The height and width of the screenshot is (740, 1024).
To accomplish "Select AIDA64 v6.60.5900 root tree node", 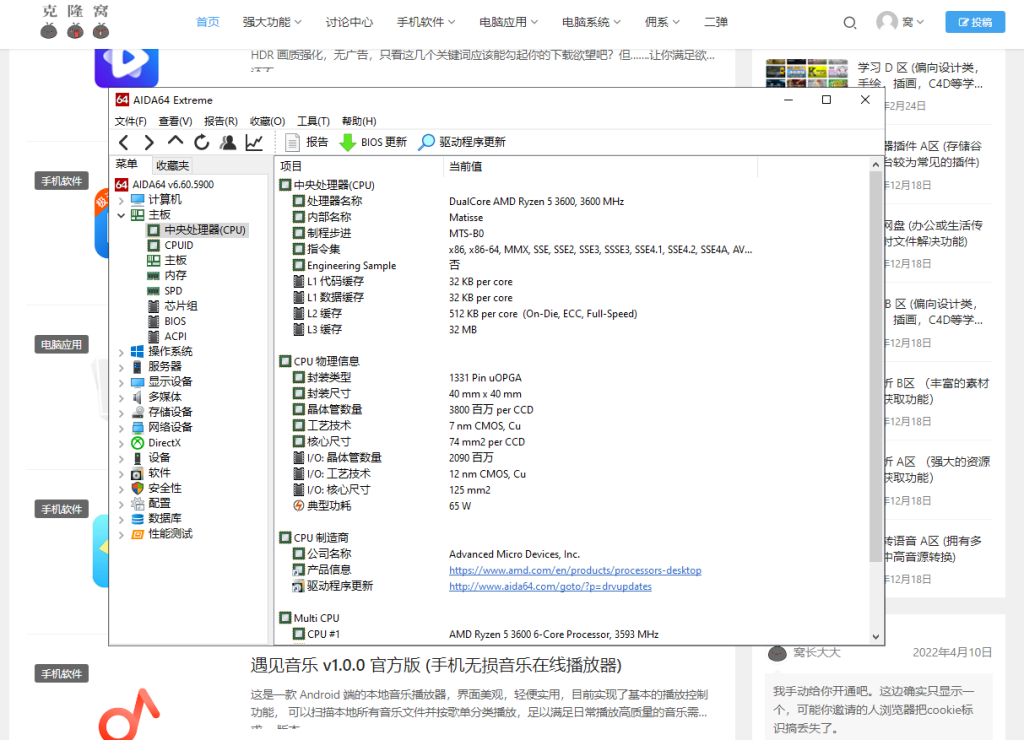I will (165, 185).
